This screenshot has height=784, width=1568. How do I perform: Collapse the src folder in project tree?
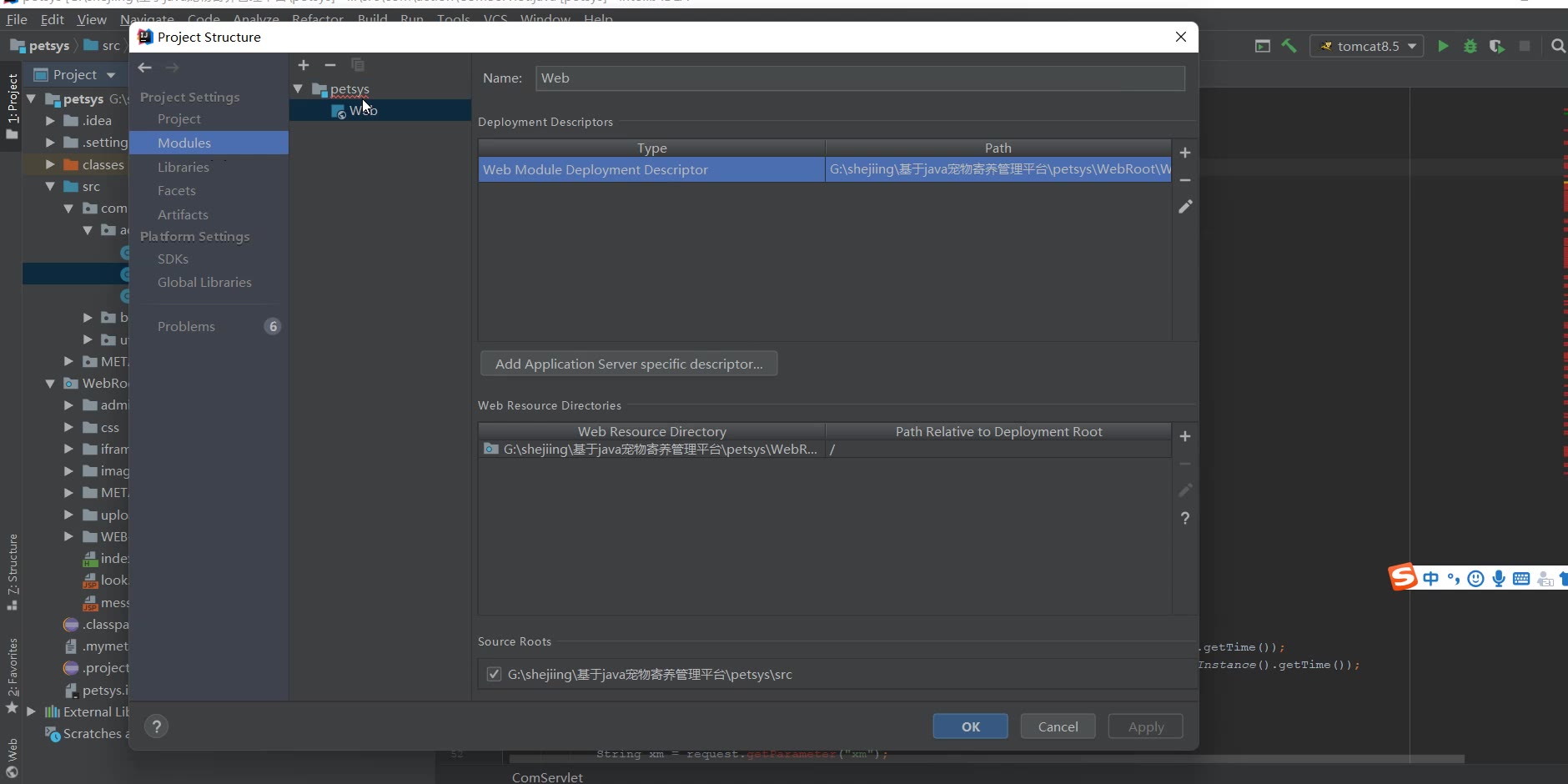[50, 186]
